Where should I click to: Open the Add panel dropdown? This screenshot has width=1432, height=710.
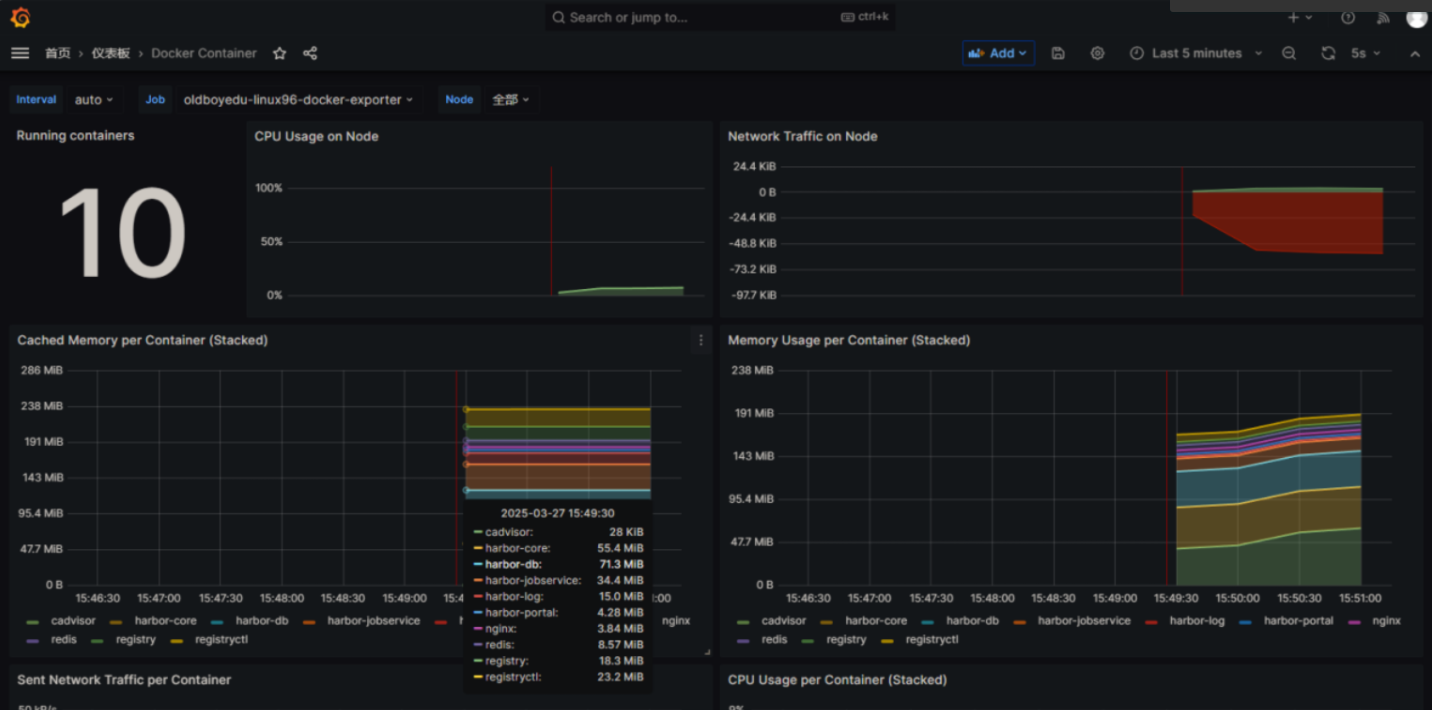(x=998, y=53)
